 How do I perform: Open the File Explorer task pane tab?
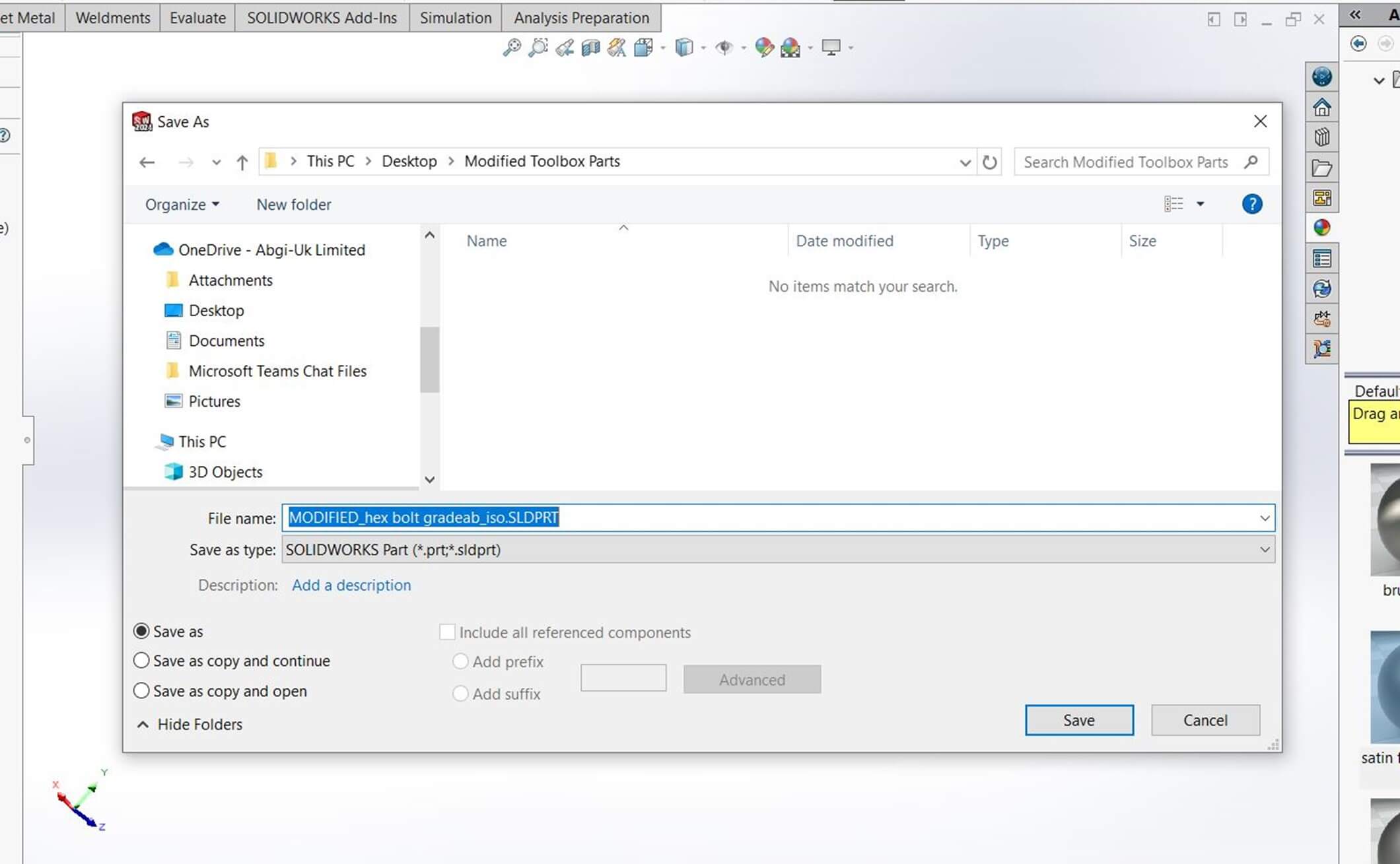point(1322,168)
